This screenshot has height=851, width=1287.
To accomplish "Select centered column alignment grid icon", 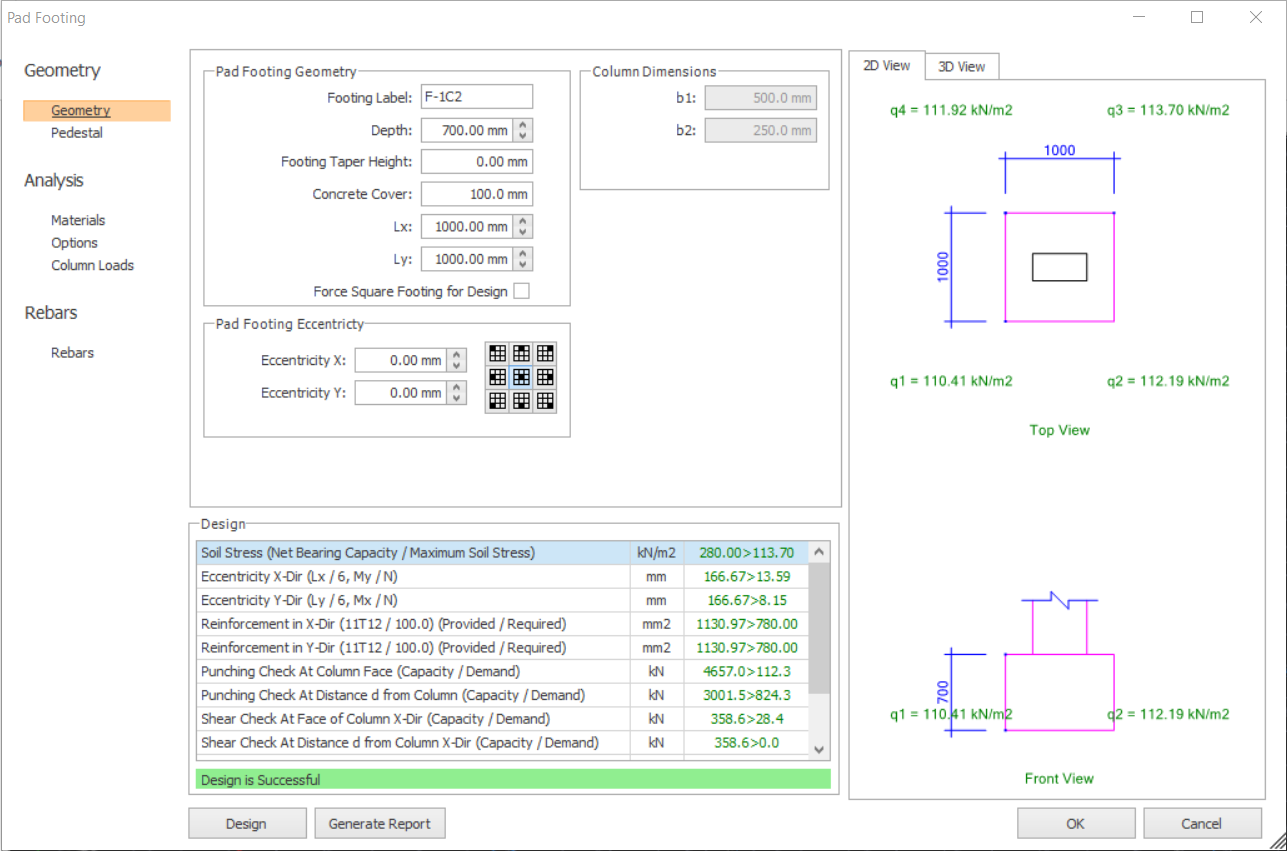I will pos(521,377).
